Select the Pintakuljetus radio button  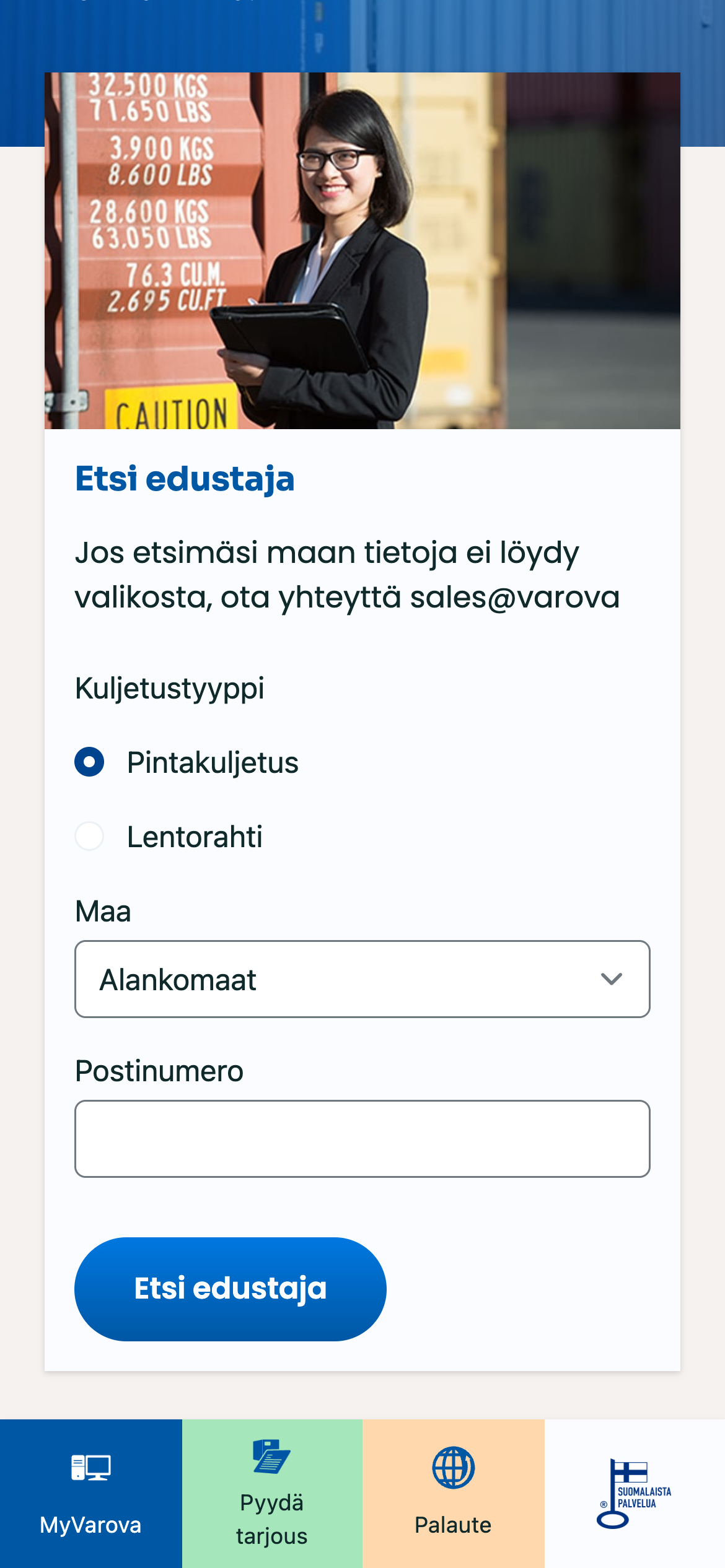(89, 762)
